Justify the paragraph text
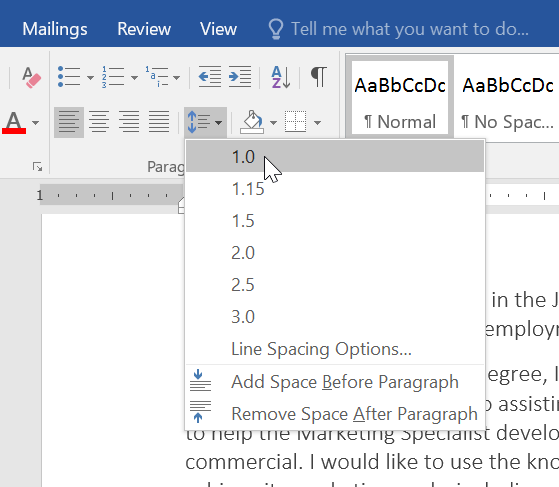 coord(159,122)
